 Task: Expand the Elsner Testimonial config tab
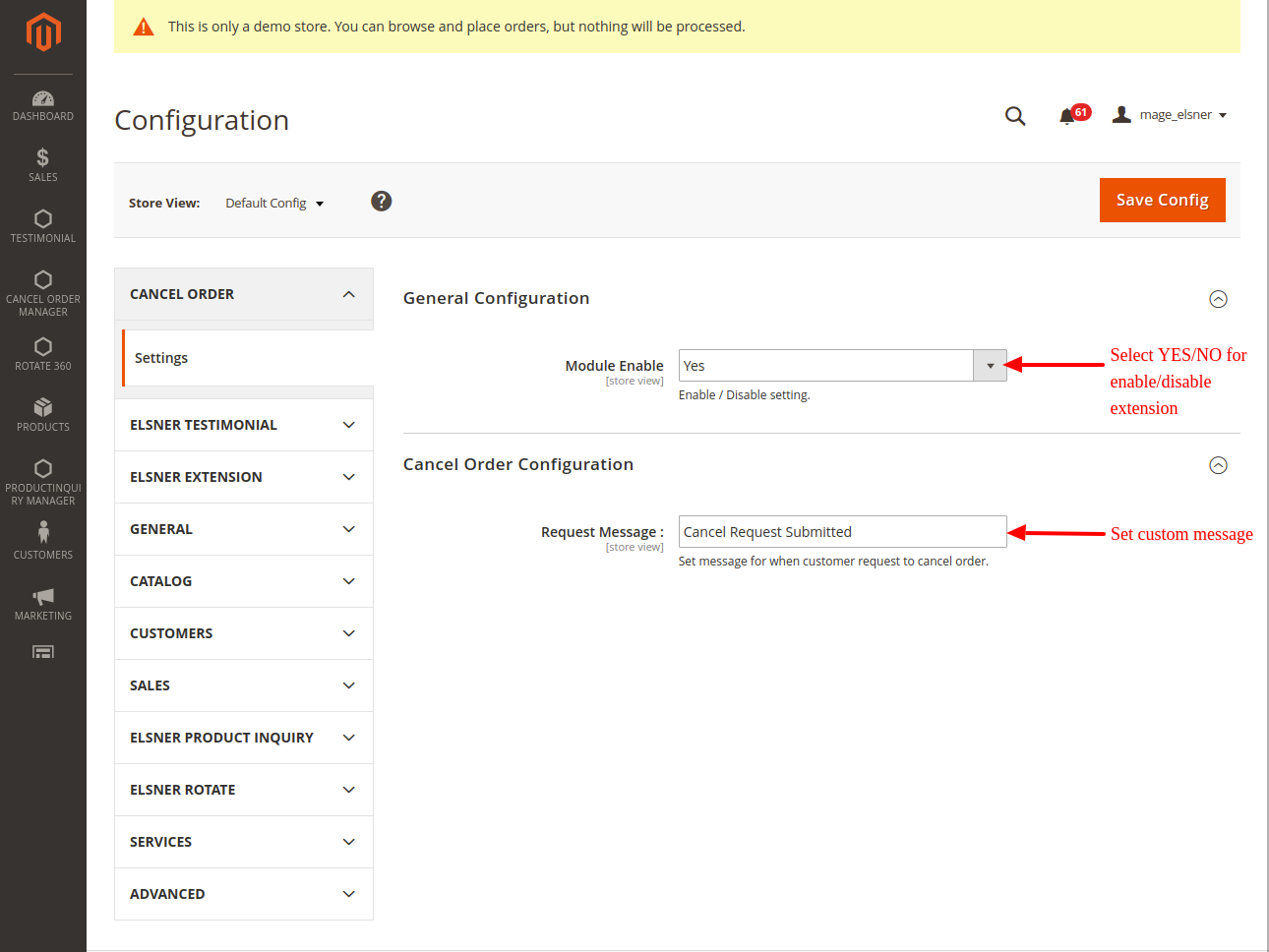[x=243, y=425]
